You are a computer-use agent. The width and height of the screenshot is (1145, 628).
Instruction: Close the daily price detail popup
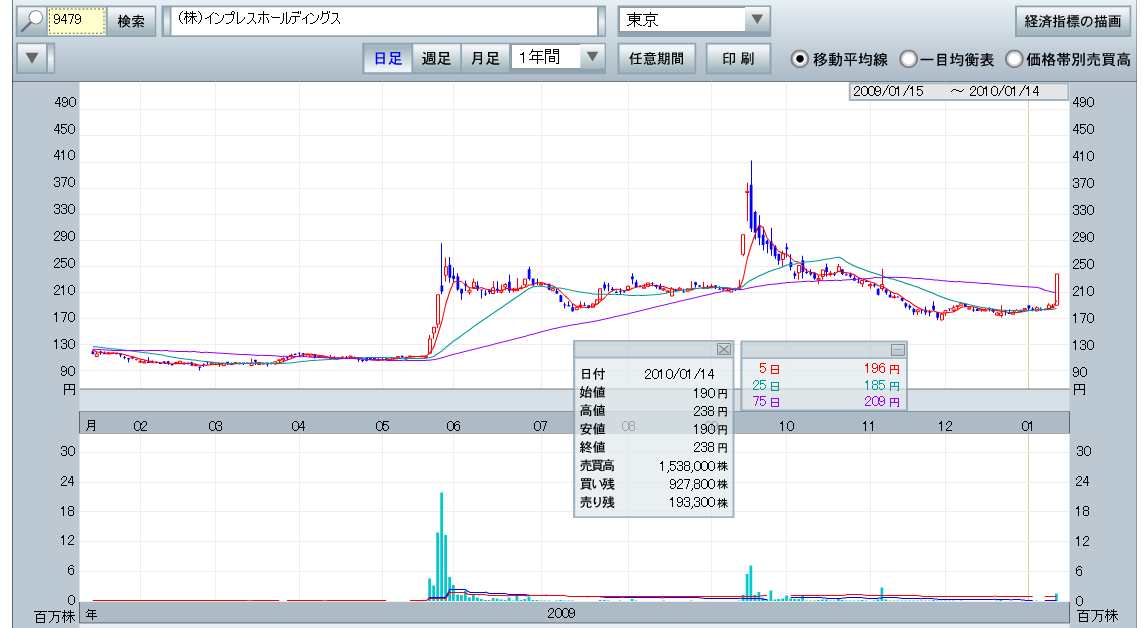pyautogui.click(x=724, y=349)
